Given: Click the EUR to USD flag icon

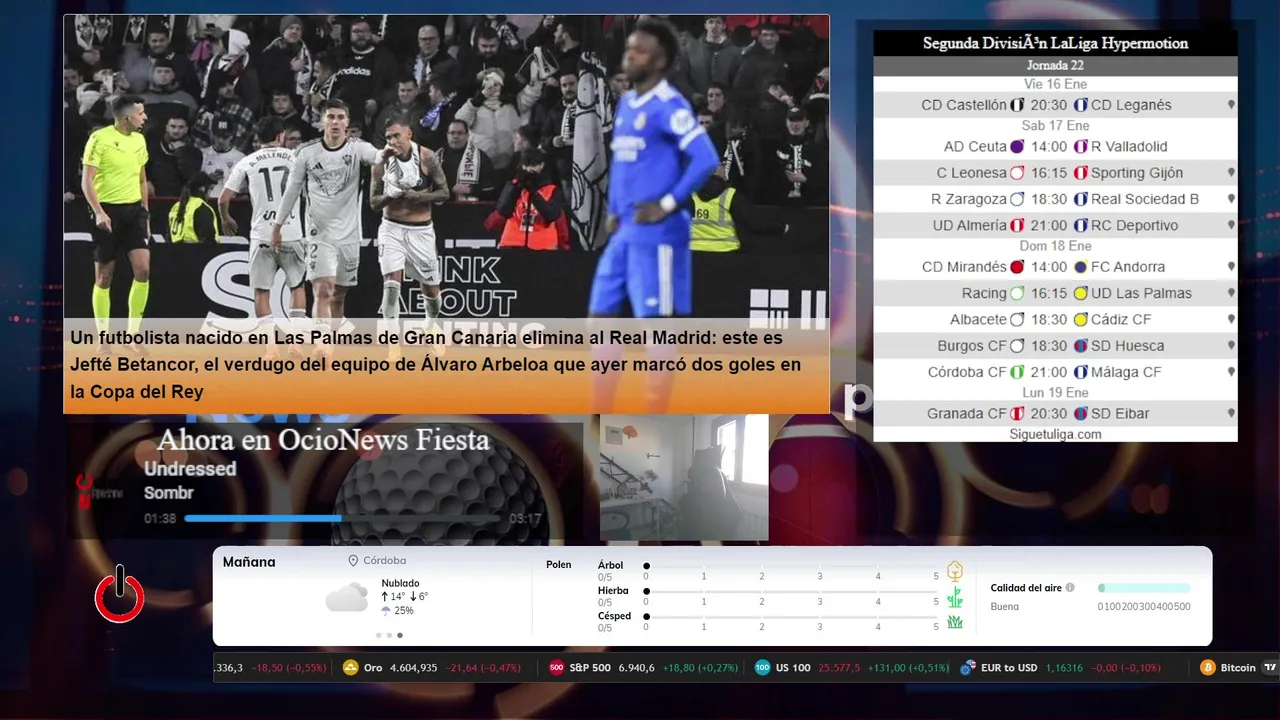Looking at the screenshot, I should (968, 668).
